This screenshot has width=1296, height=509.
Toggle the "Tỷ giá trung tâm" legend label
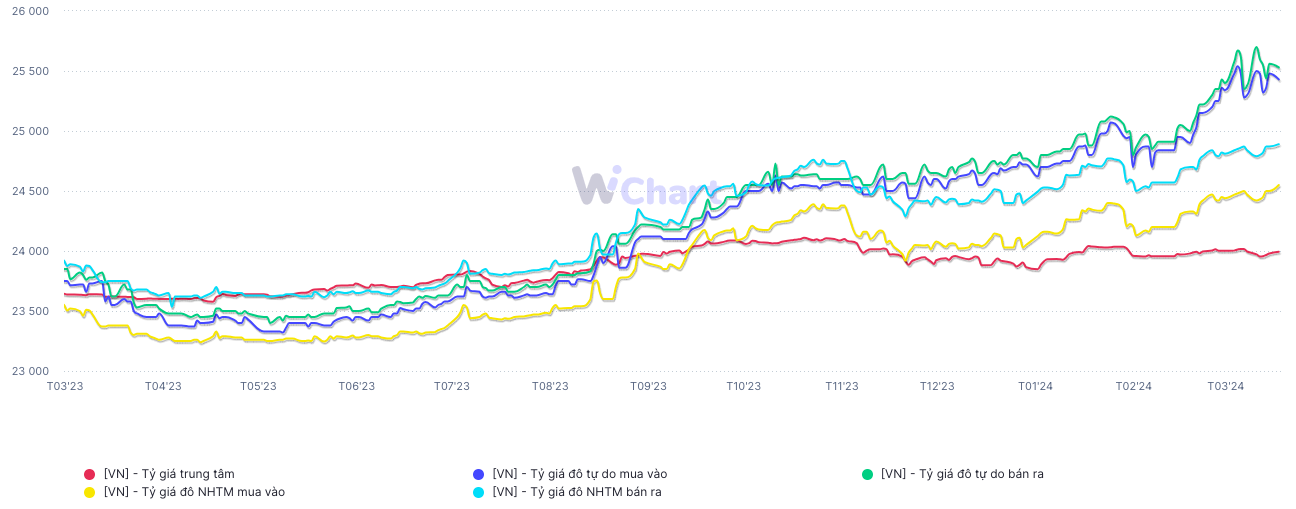click(x=169, y=474)
